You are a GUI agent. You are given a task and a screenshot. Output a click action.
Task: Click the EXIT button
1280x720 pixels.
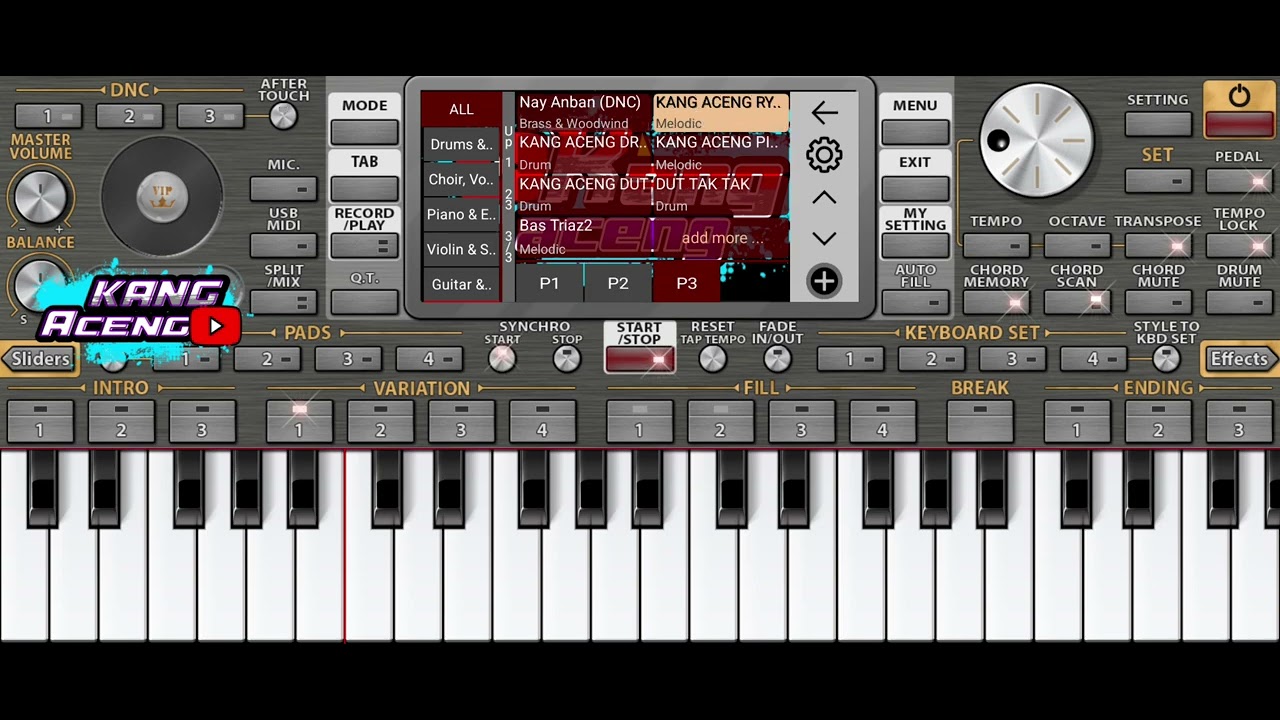(915, 188)
